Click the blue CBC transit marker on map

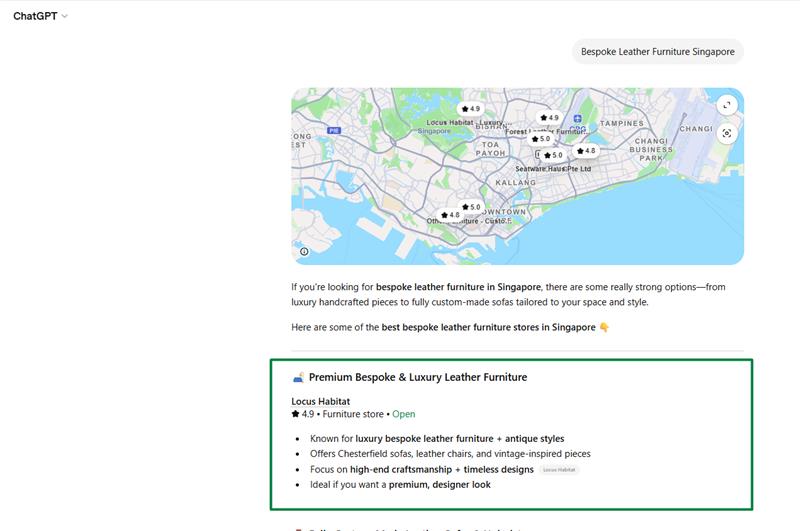tap(577, 118)
